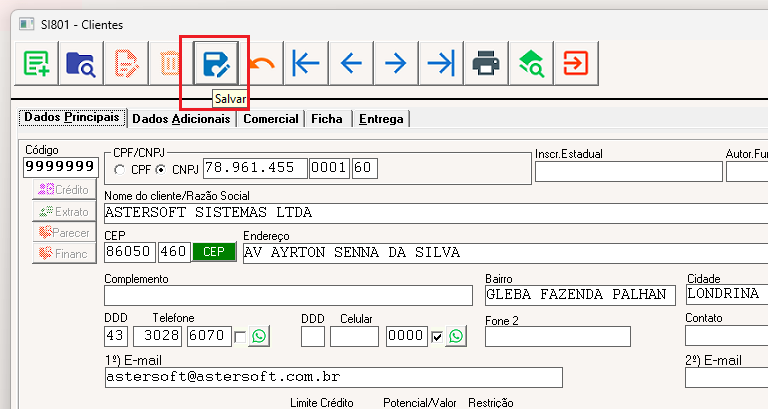Select the CNPJ radio button
Viewport: 768px width, 409px height.
[160, 170]
